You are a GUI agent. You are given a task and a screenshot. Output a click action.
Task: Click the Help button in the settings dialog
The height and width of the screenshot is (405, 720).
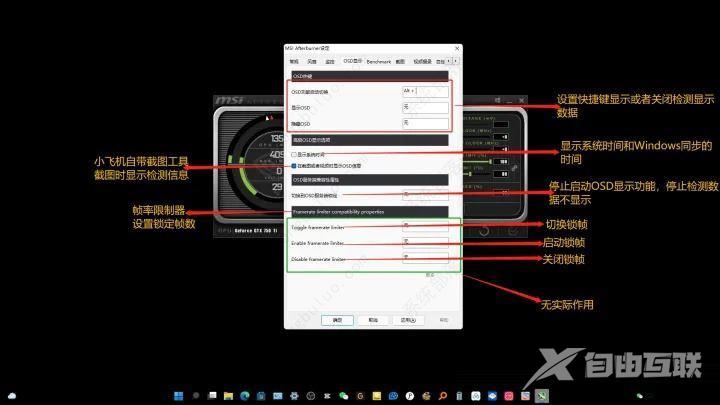(444, 320)
